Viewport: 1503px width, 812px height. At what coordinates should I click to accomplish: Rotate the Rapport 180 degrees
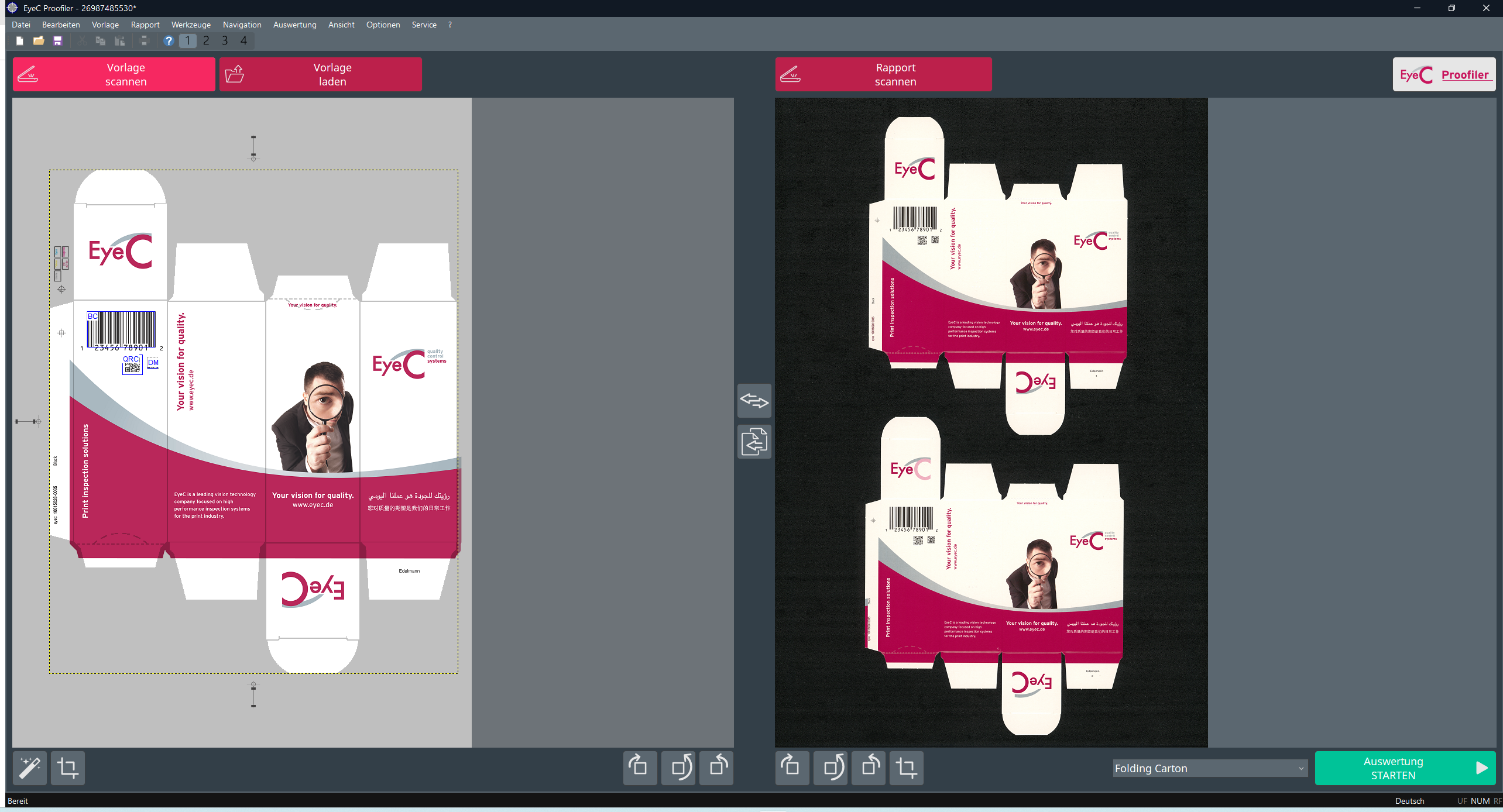click(831, 768)
